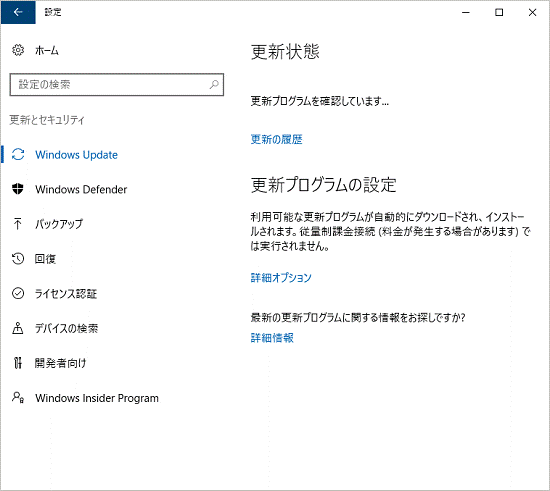550x491 pixels.
Task: Minimize the settings window
Action: coord(466,12)
